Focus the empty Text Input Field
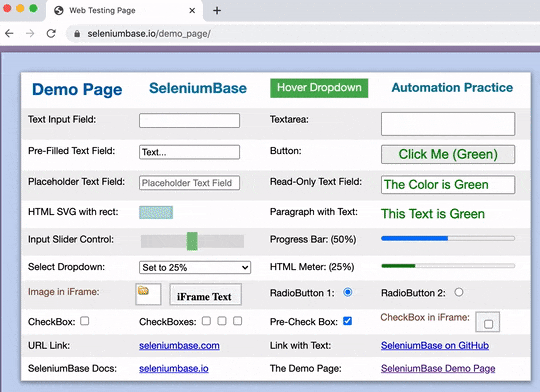 coord(189,121)
